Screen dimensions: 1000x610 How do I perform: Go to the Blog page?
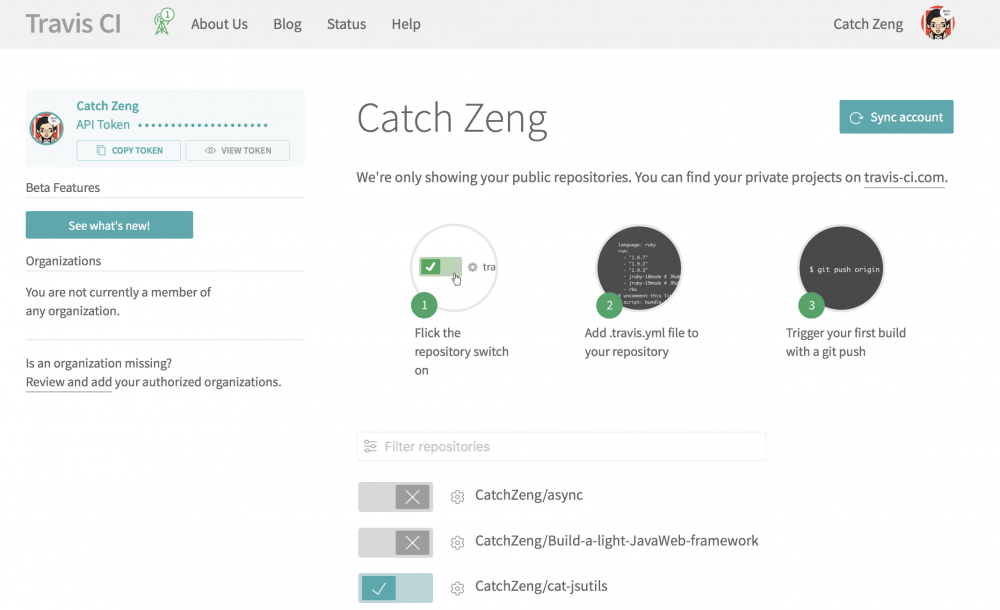(x=287, y=24)
